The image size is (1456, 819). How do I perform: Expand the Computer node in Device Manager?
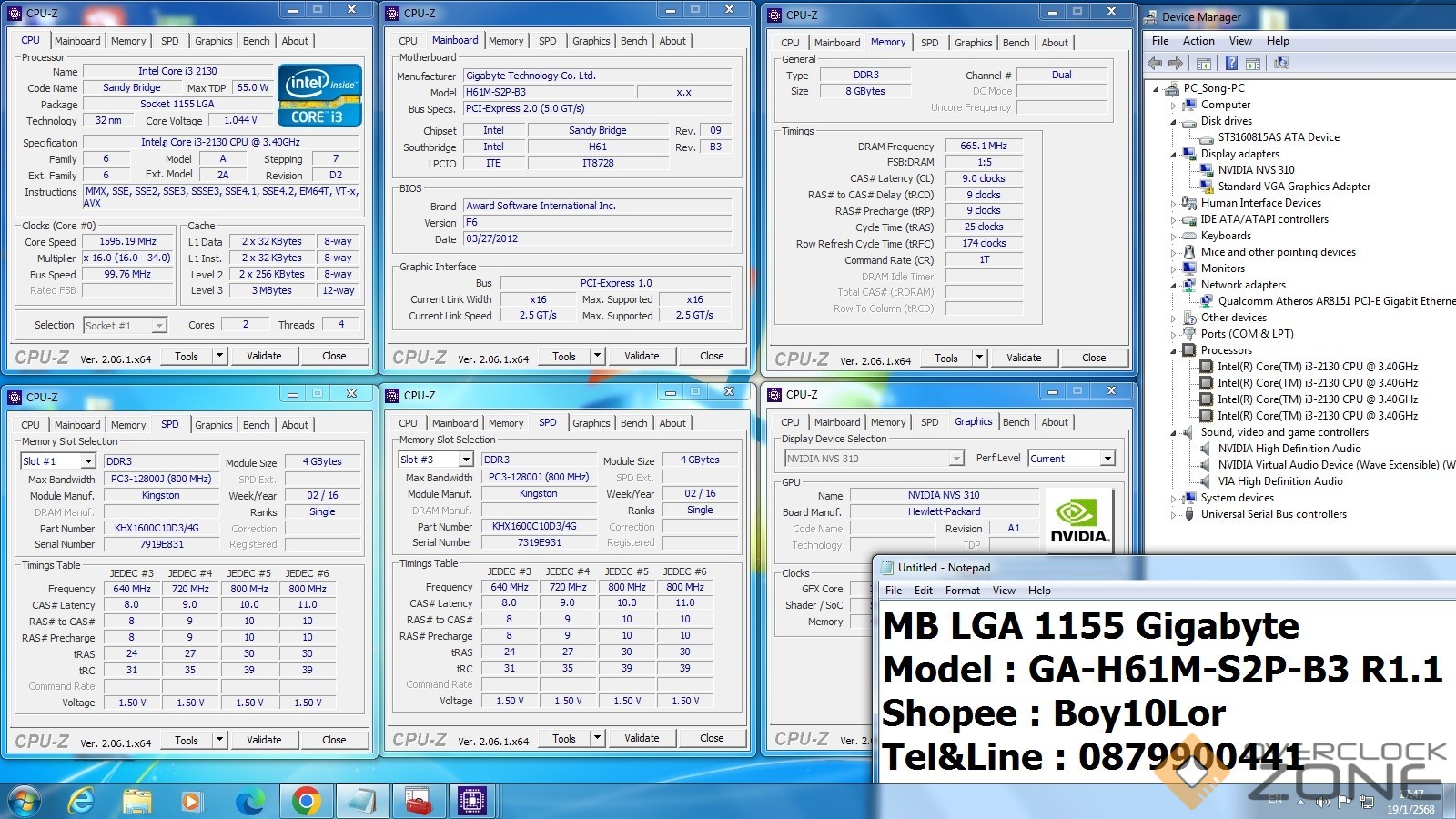1174,106
